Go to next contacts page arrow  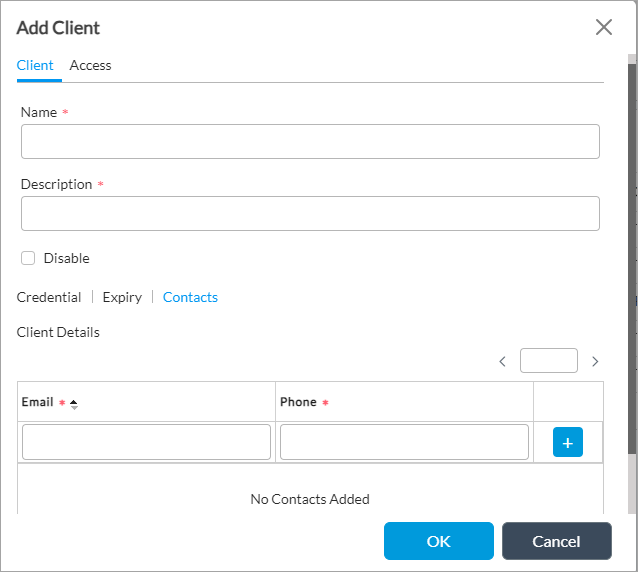[x=595, y=361]
